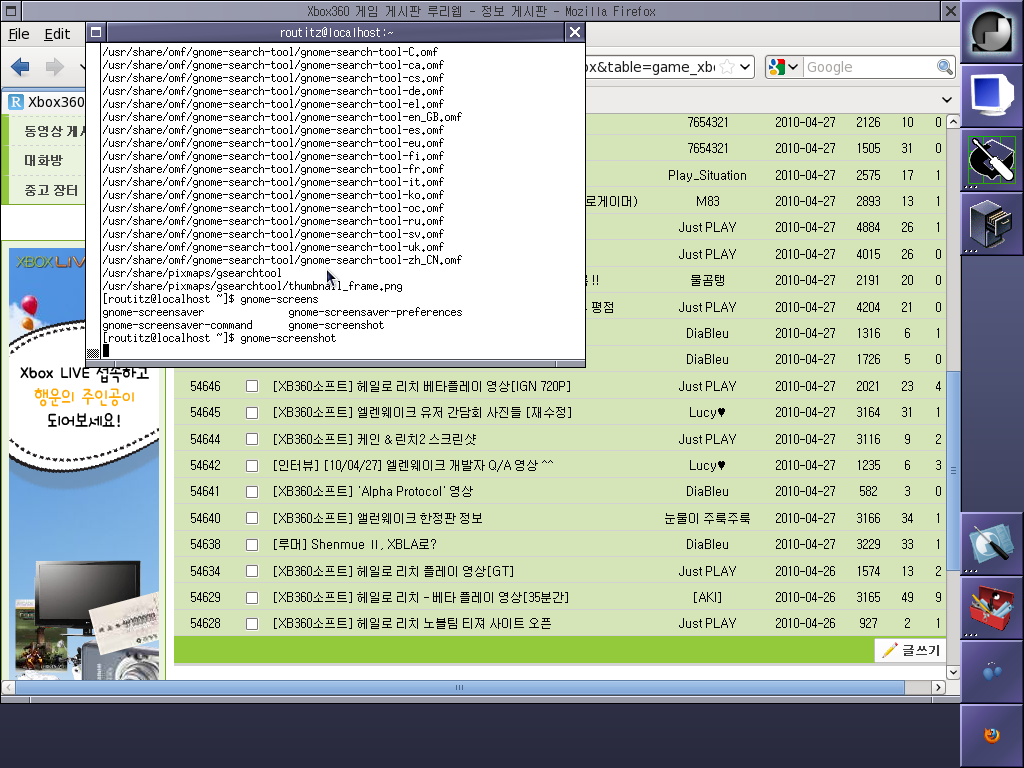
Task: Expand the URL bar history dropdown
Action: 744,67
